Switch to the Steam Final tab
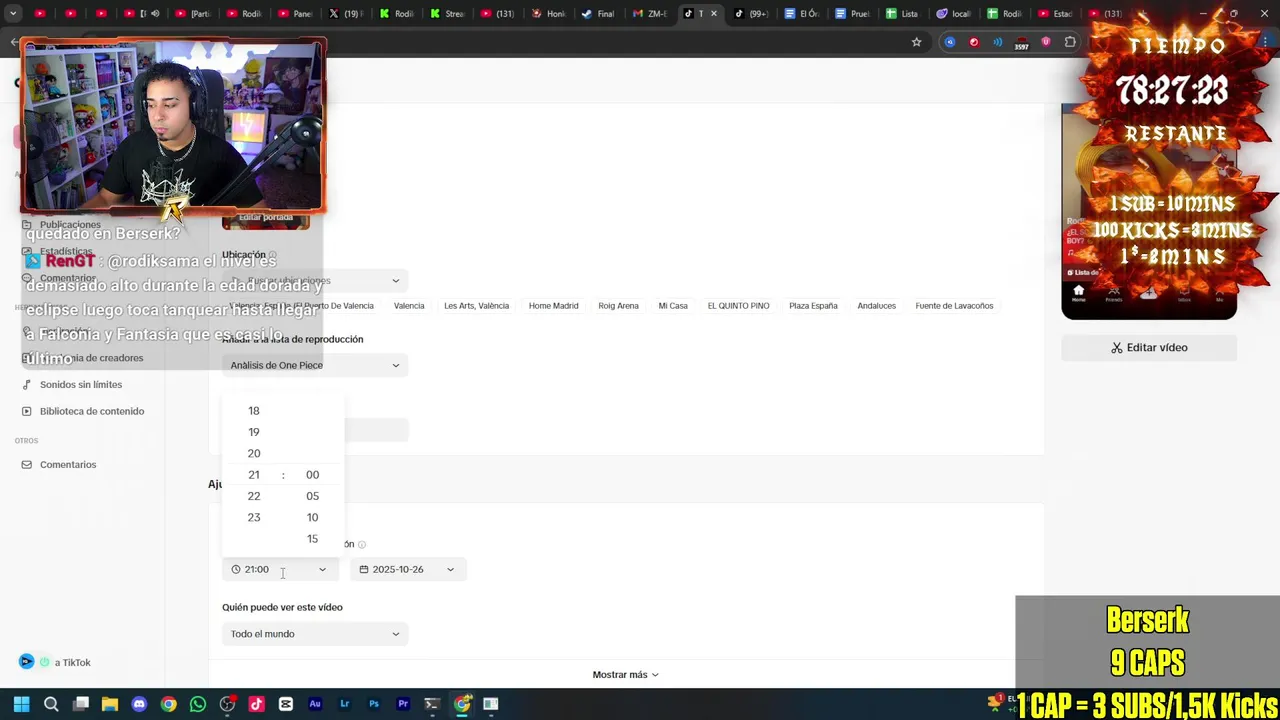 [599, 14]
